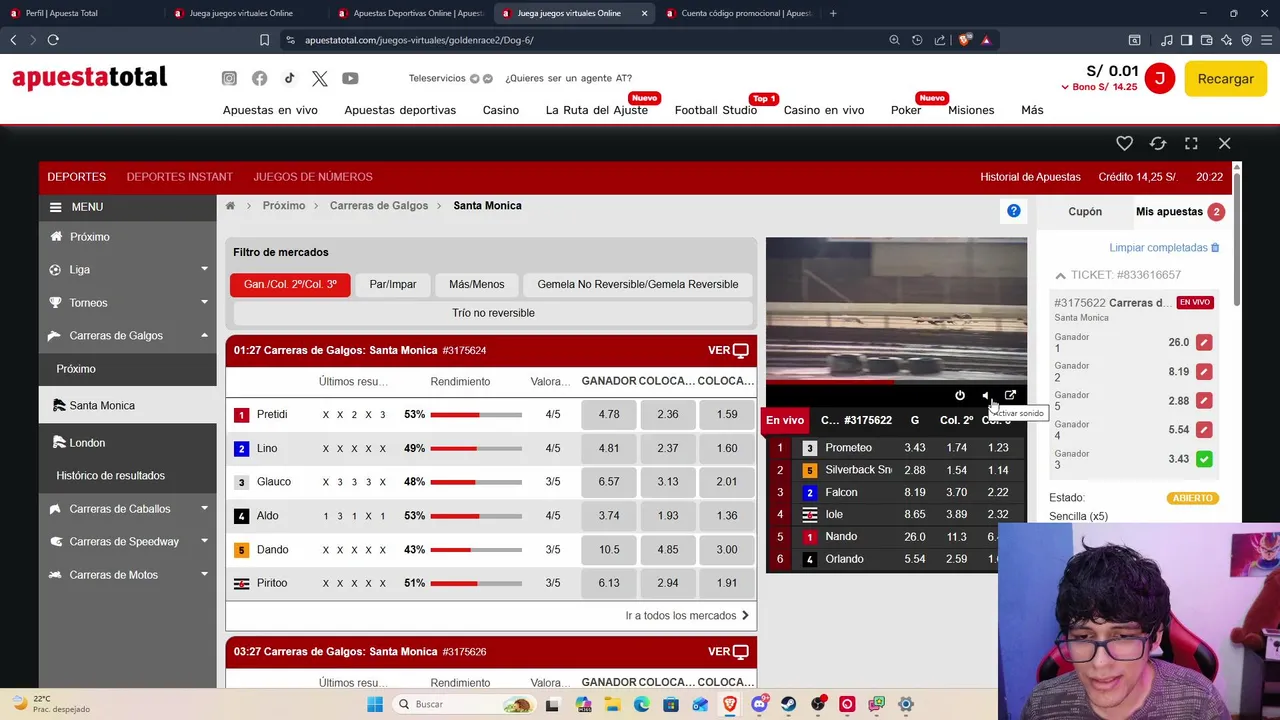Open the Brave browser taskbar icon
Viewport: 1280px width, 720px height.
(729, 704)
